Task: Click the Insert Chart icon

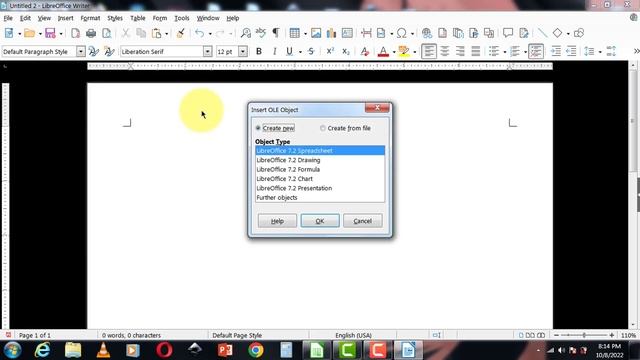Action: coord(331,33)
